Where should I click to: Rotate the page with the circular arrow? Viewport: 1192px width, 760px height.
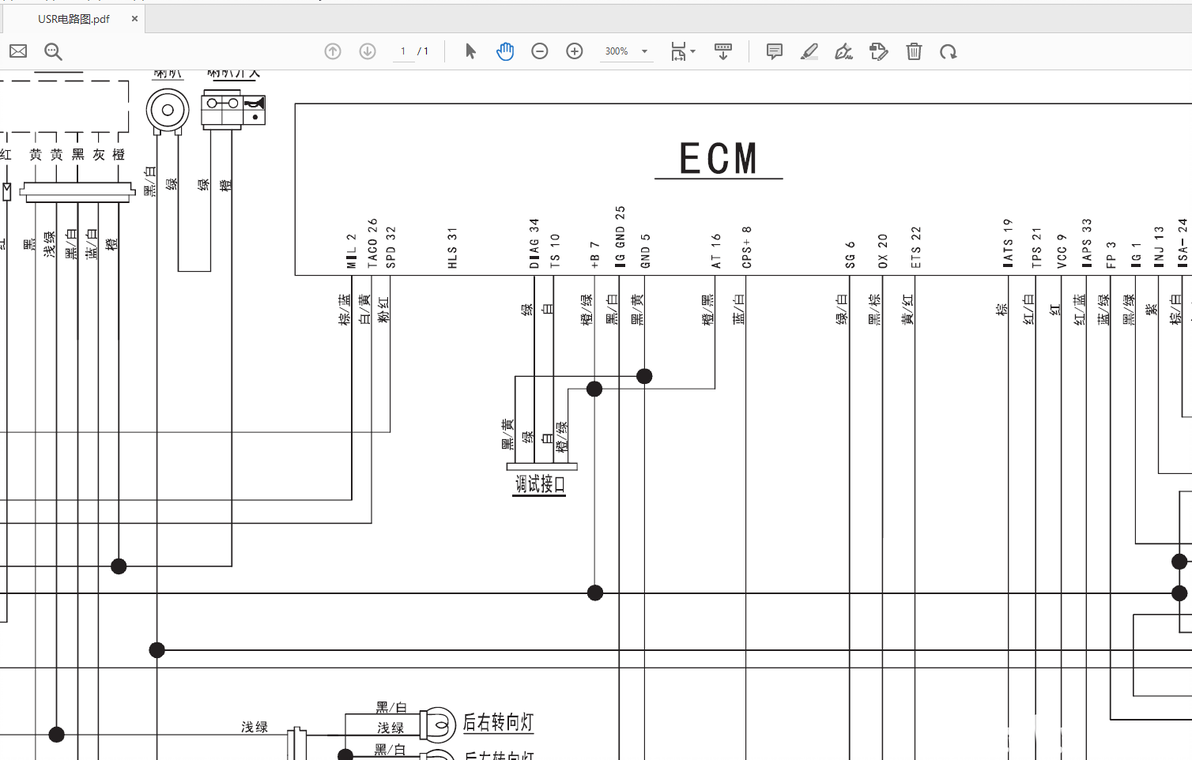(x=948, y=52)
